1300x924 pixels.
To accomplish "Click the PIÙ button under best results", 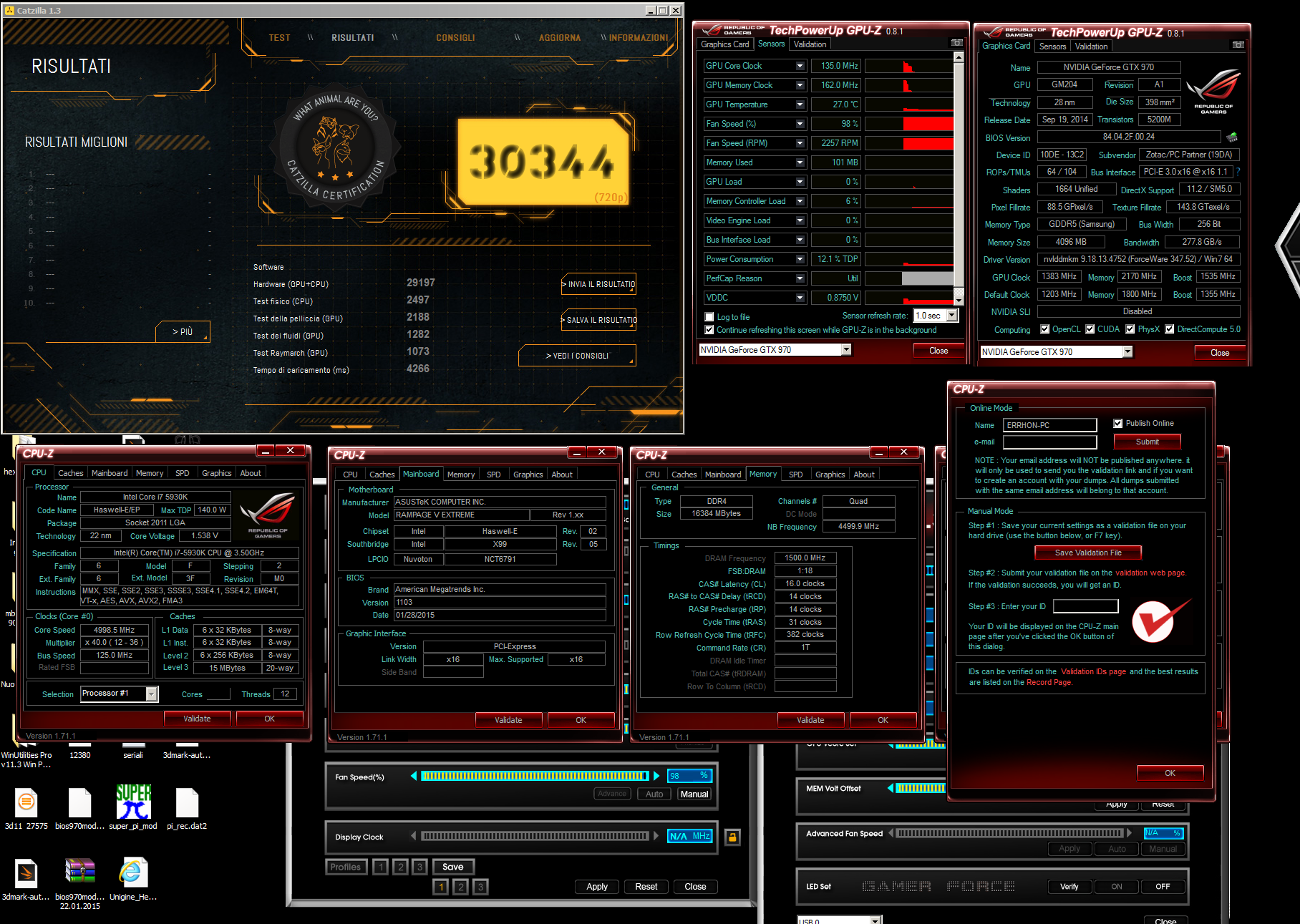I will pos(183,331).
